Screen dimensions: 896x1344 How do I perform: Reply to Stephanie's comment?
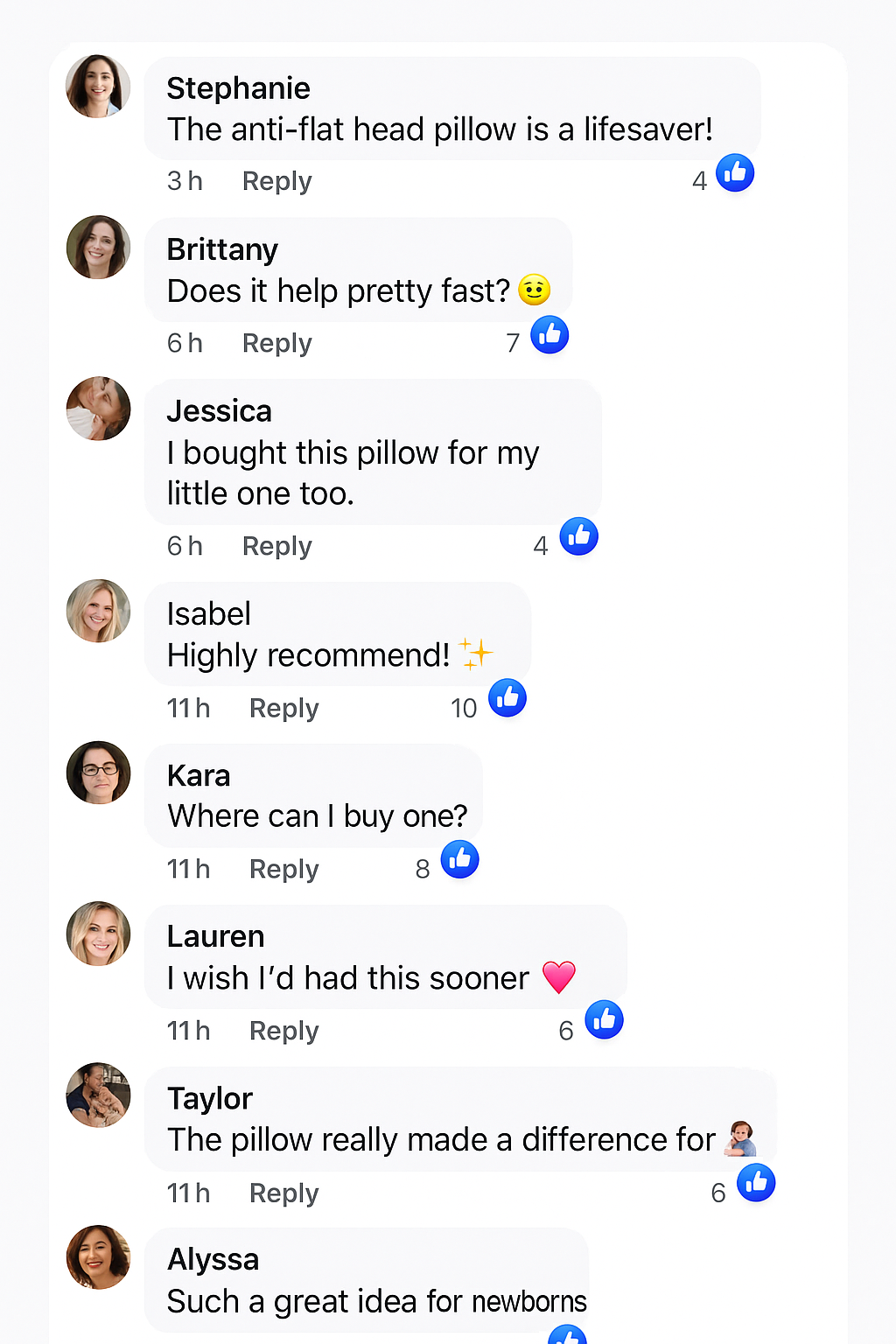click(x=276, y=181)
